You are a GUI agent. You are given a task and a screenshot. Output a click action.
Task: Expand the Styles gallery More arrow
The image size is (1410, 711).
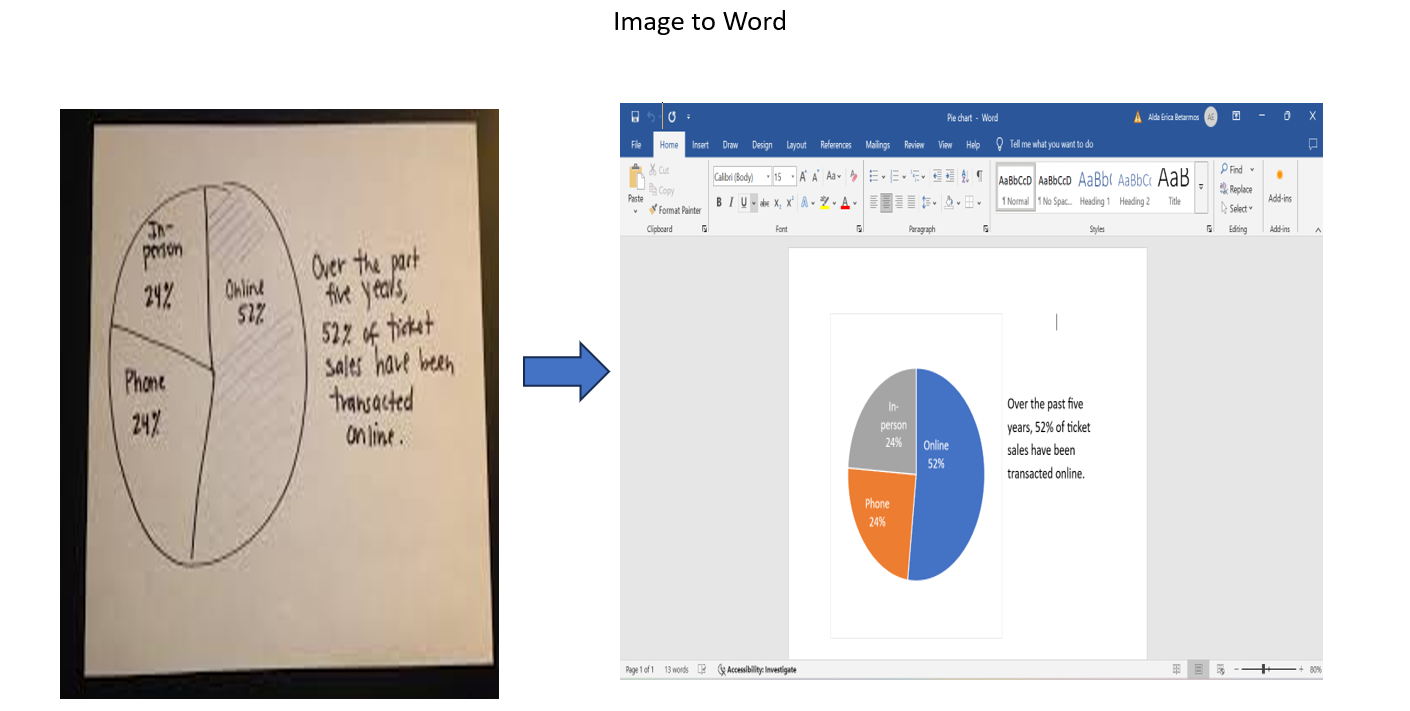(1201, 187)
